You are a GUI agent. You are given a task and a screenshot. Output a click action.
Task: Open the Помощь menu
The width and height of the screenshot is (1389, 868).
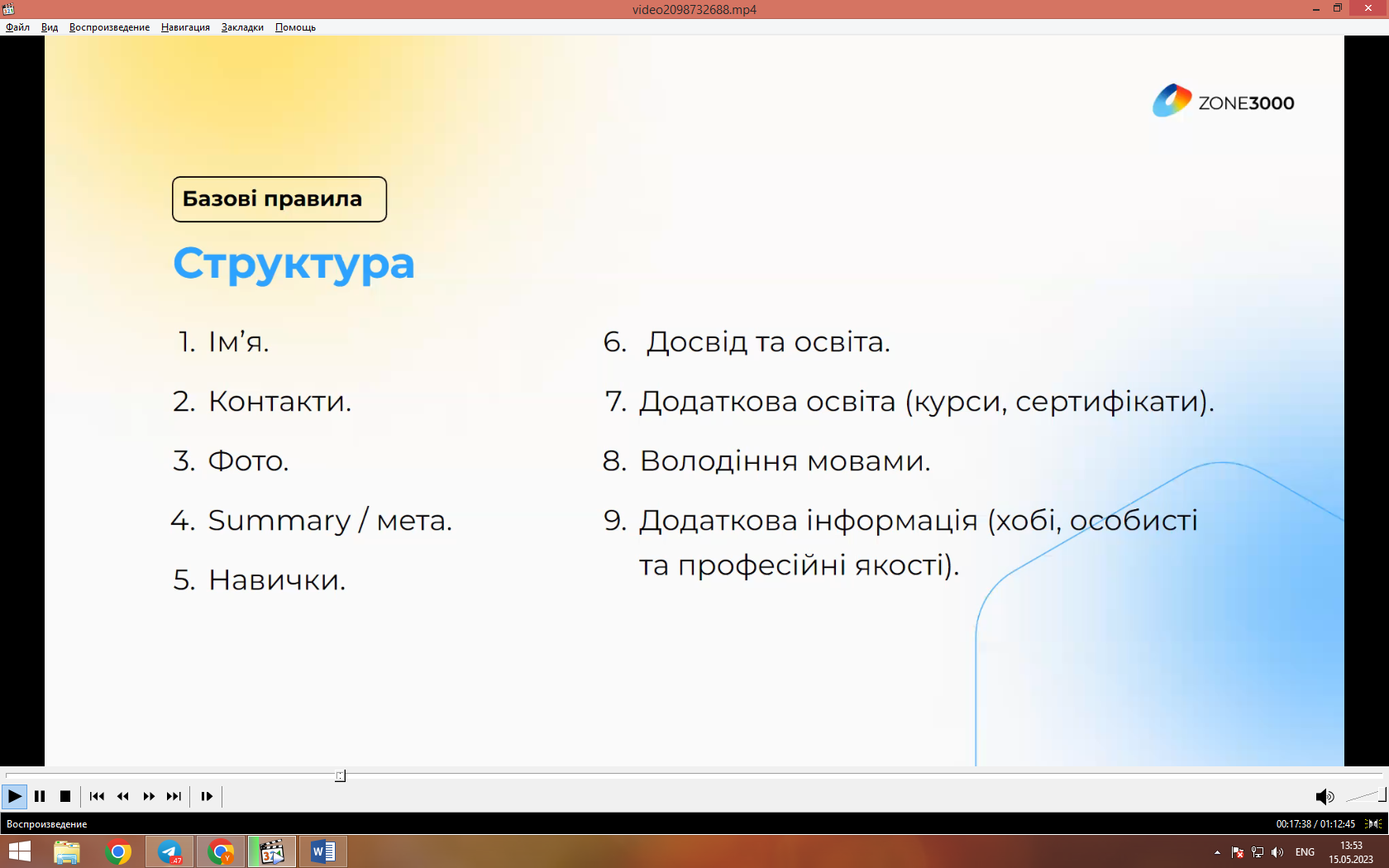coord(295,27)
